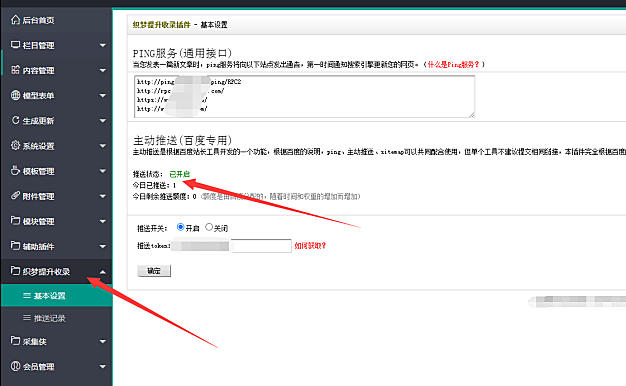Click inside the PING service URL textarea
Image resolution: width=626 pixels, height=386 pixels.
(305, 96)
